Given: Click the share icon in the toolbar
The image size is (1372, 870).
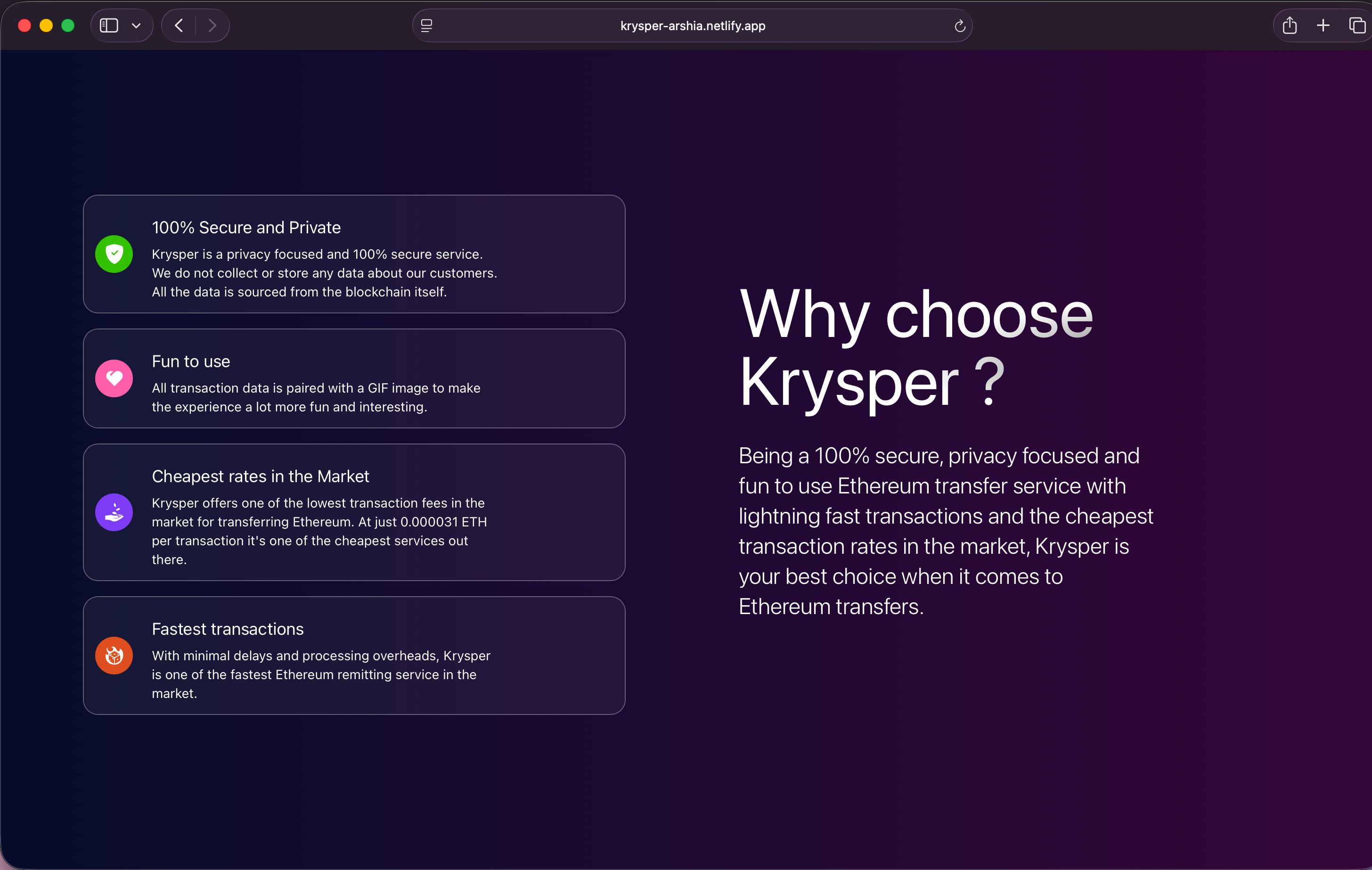Looking at the screenshot, I should tap(1290, 25).
